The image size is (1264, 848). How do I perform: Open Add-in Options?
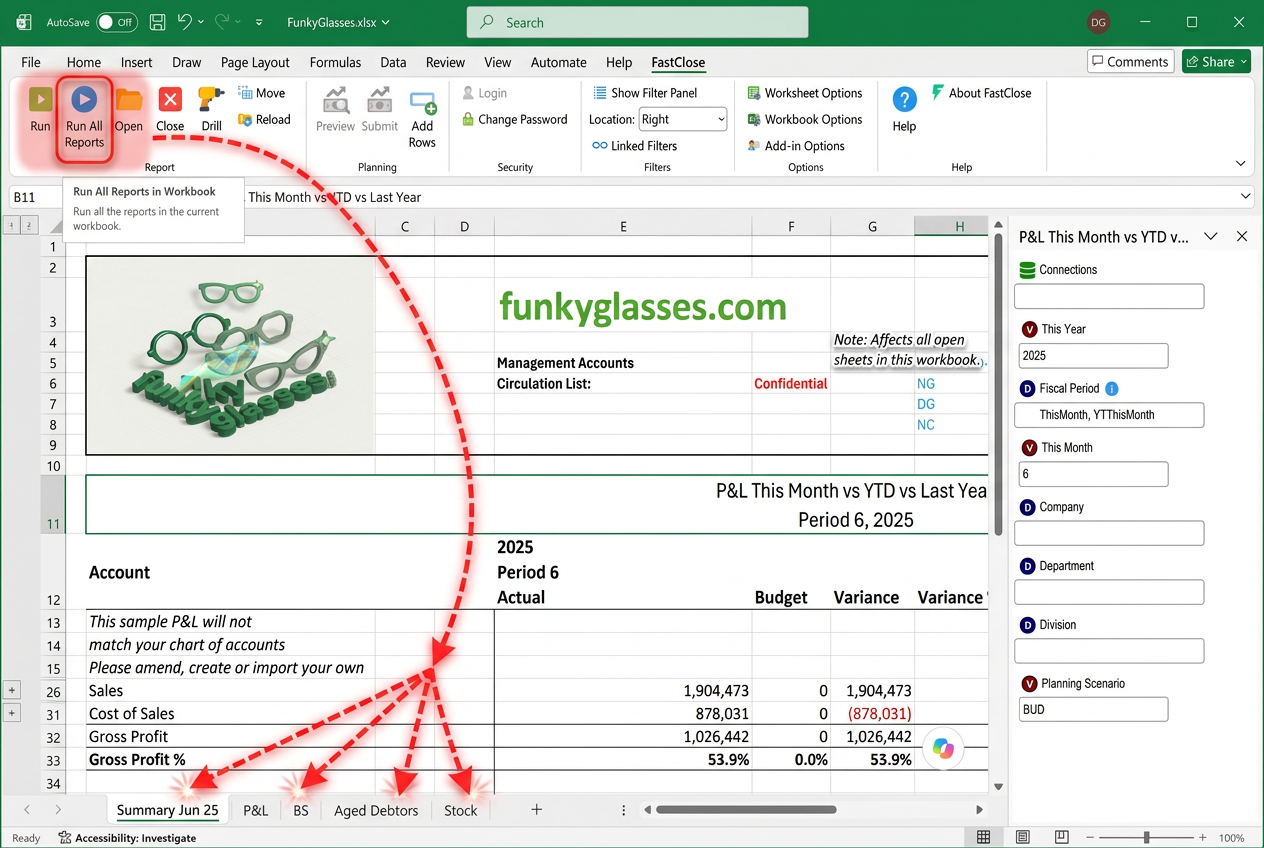pyautogui.click(x=796, y=146)
